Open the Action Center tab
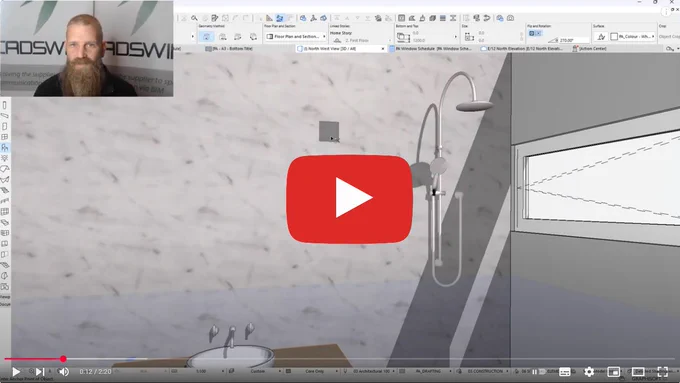The height and width of the screenshot is (383, 680). pyautogui.click(x=590, y=49)
